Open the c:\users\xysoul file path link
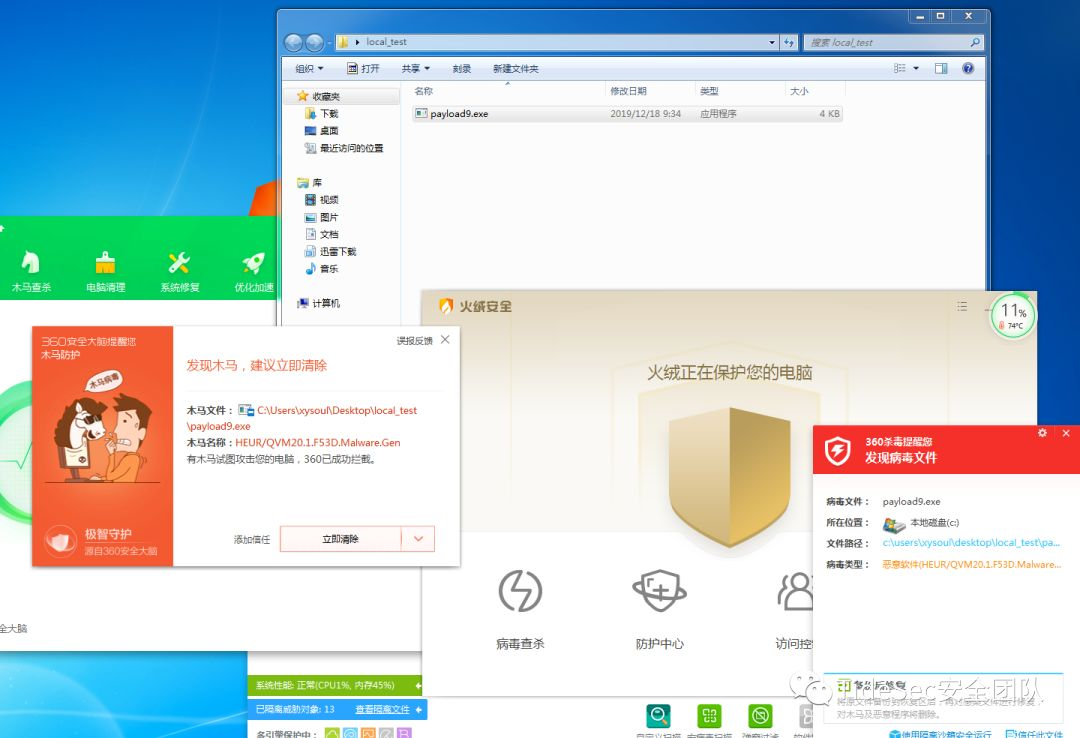Viewport: 1080px width, 738px height. (x=970, y=542)
